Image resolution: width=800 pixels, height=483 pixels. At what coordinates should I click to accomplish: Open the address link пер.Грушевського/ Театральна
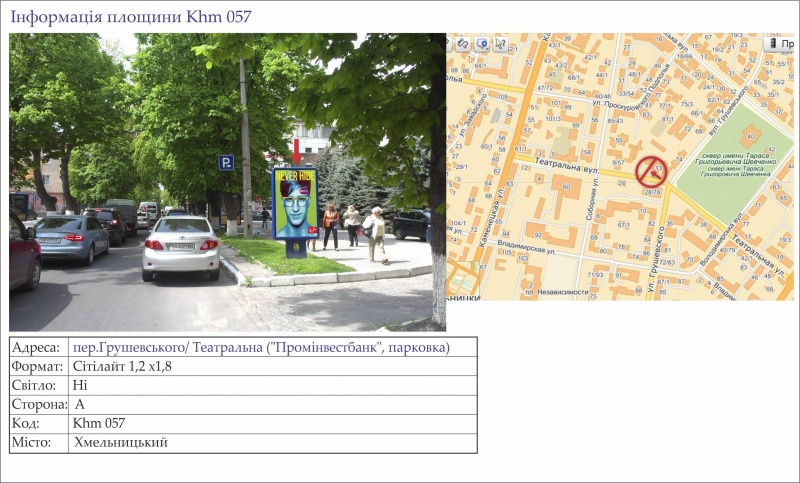point(261,347)
